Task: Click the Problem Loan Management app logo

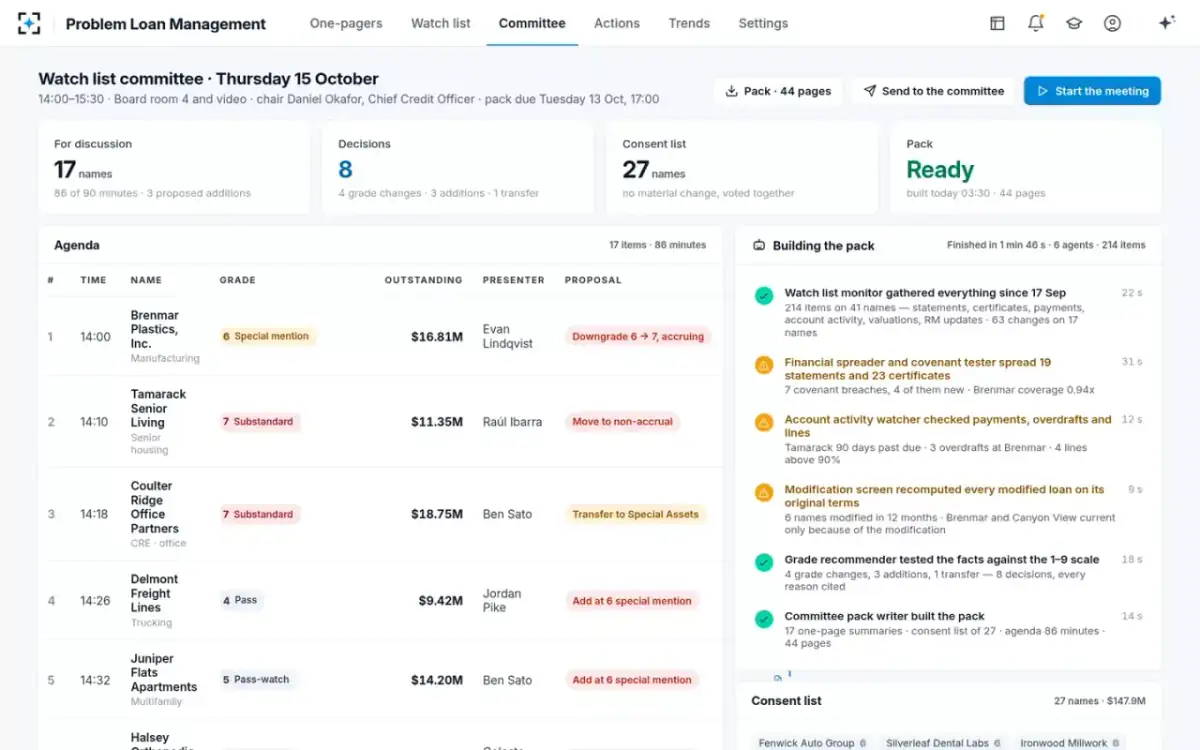Action: coord(29,23)
